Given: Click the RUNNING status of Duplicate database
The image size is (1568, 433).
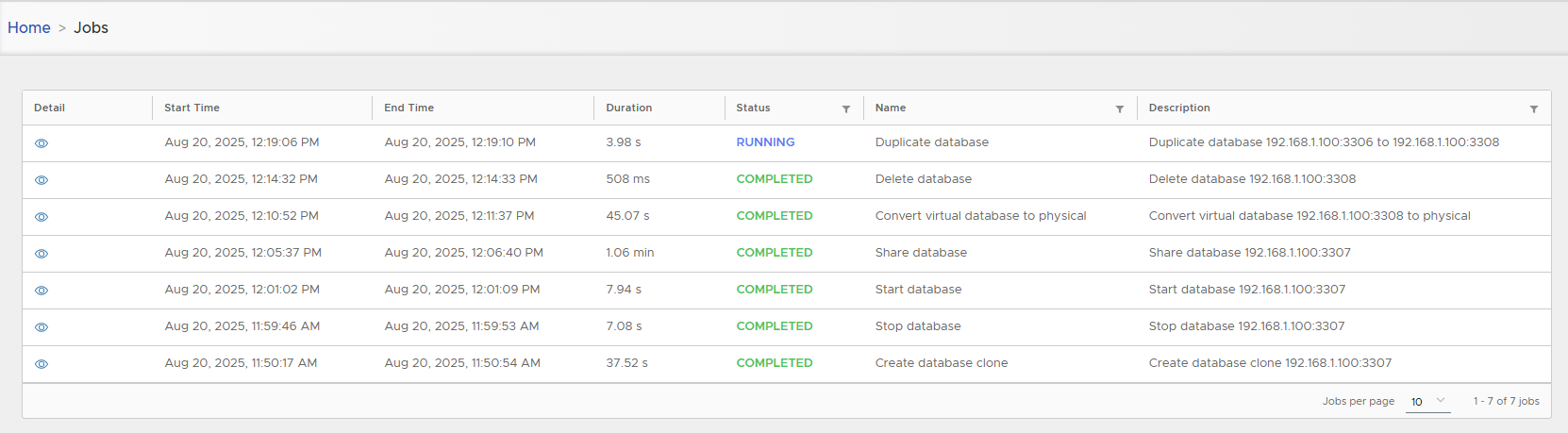Looking at the screenshot, I should [x=765, y=142].
